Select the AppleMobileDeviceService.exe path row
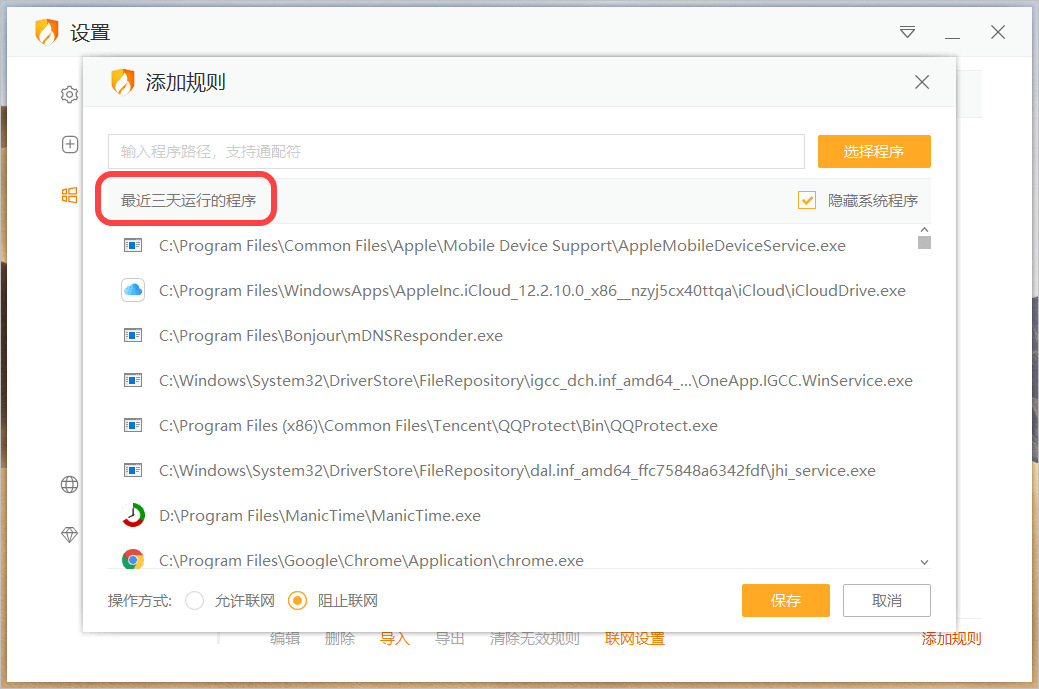This screenshot has width=1039, height=689. 512,246
